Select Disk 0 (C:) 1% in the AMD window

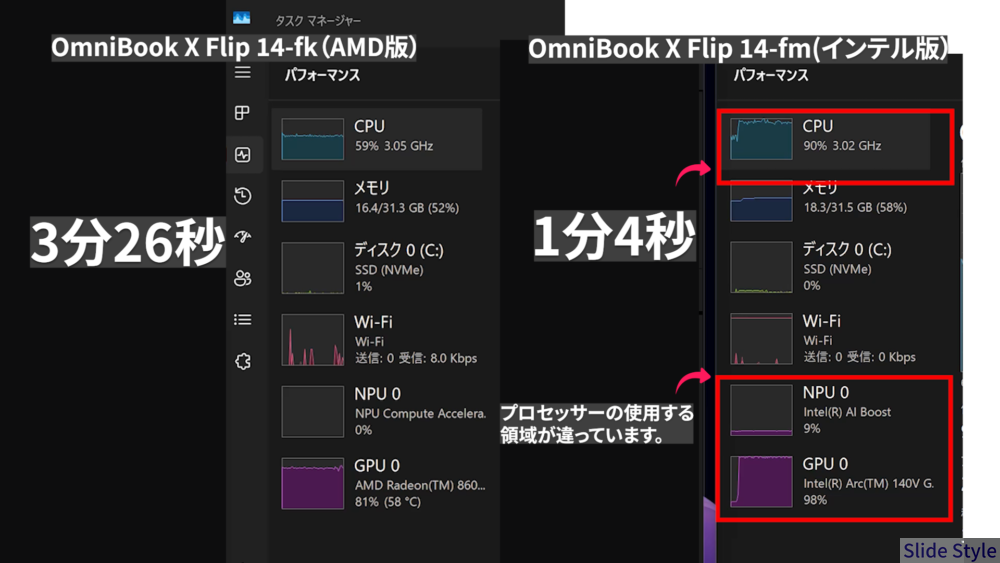coord(377,267)
